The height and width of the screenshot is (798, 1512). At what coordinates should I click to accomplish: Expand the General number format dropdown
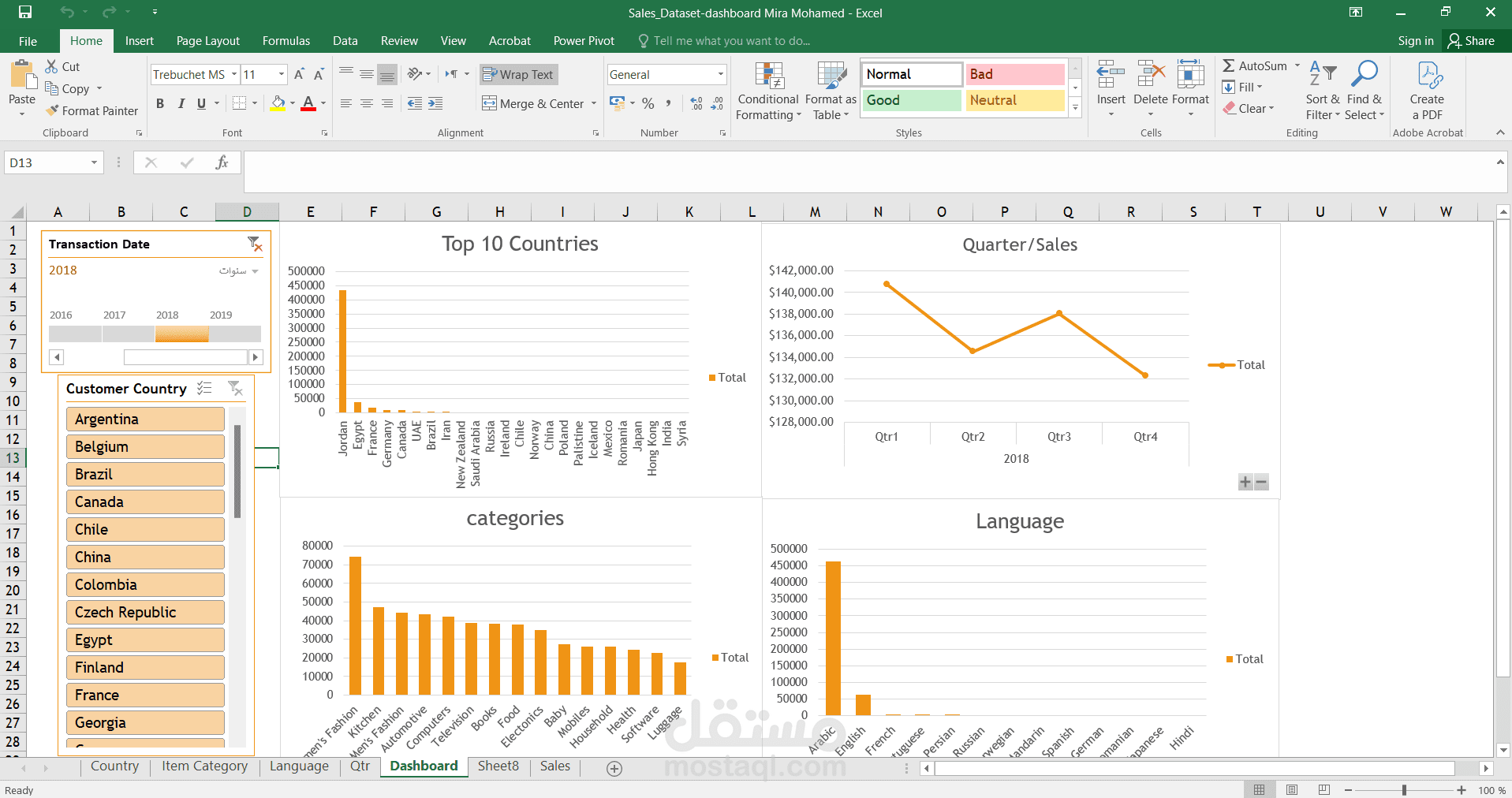[720, 74]
